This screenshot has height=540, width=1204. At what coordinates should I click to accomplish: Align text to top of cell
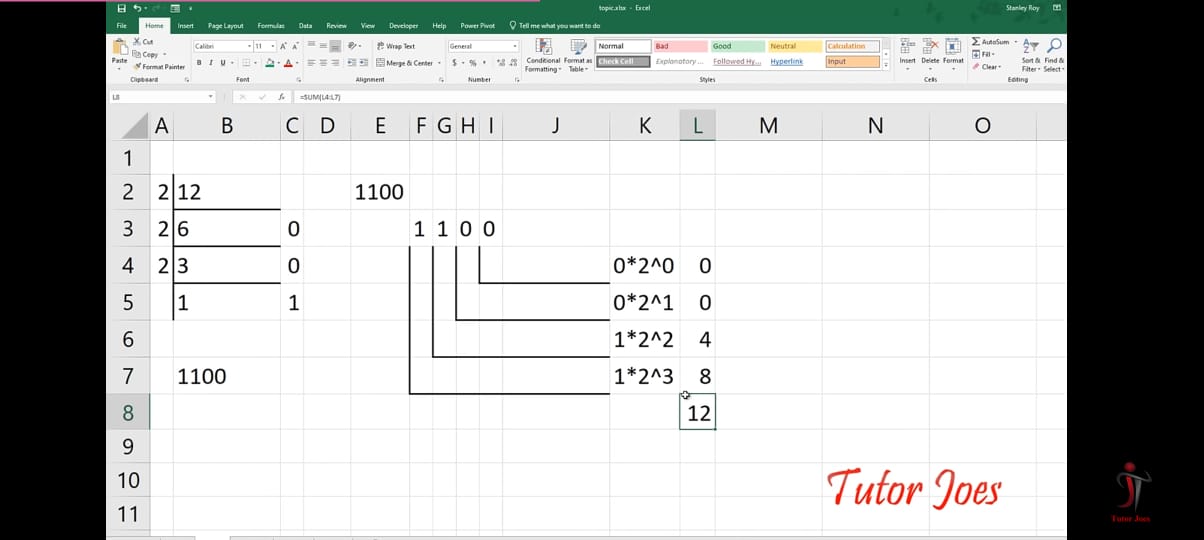click(x=312, y=46)
